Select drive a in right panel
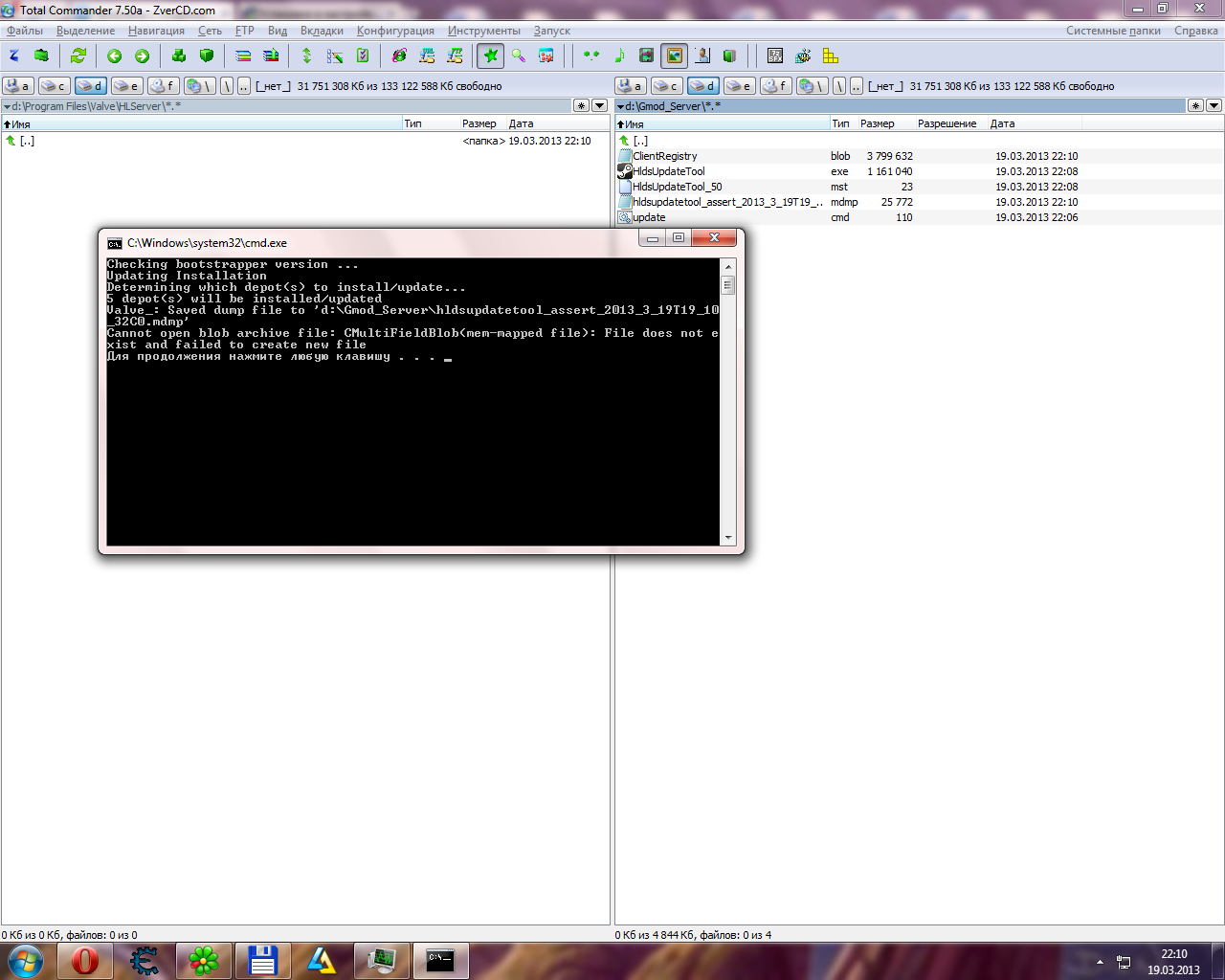1225x980 pixels. pyautogui.click(x=631, y=85)
